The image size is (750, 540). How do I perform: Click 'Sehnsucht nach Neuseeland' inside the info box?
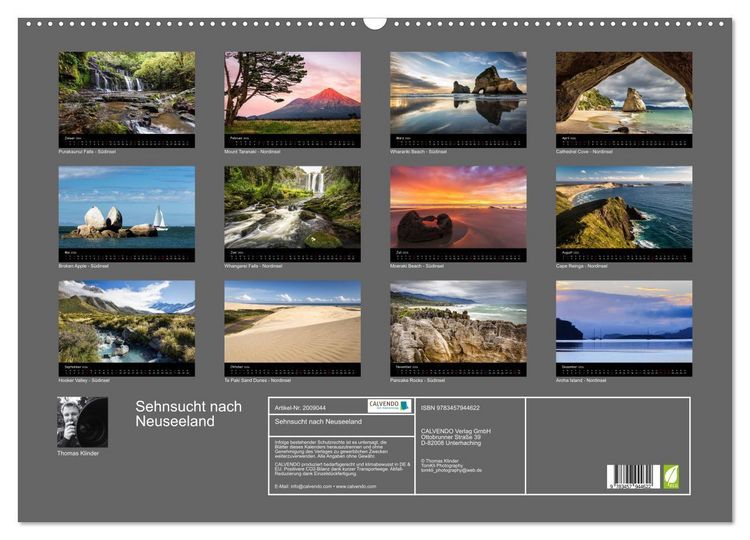[318, 421]
